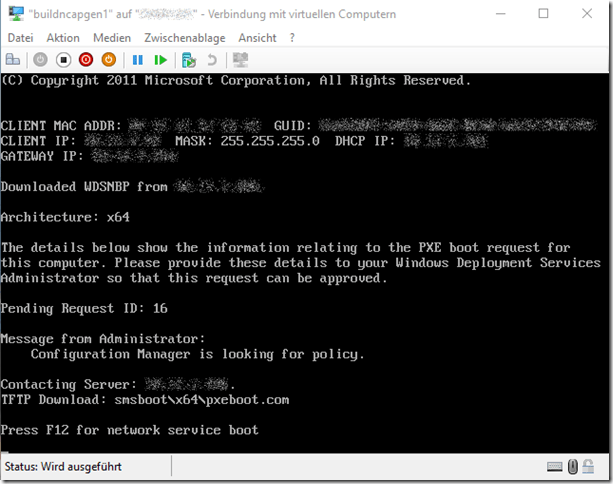This screenshot has height=484, width=613.
Task: Open the Medien menu
Action: click(112, 37)
